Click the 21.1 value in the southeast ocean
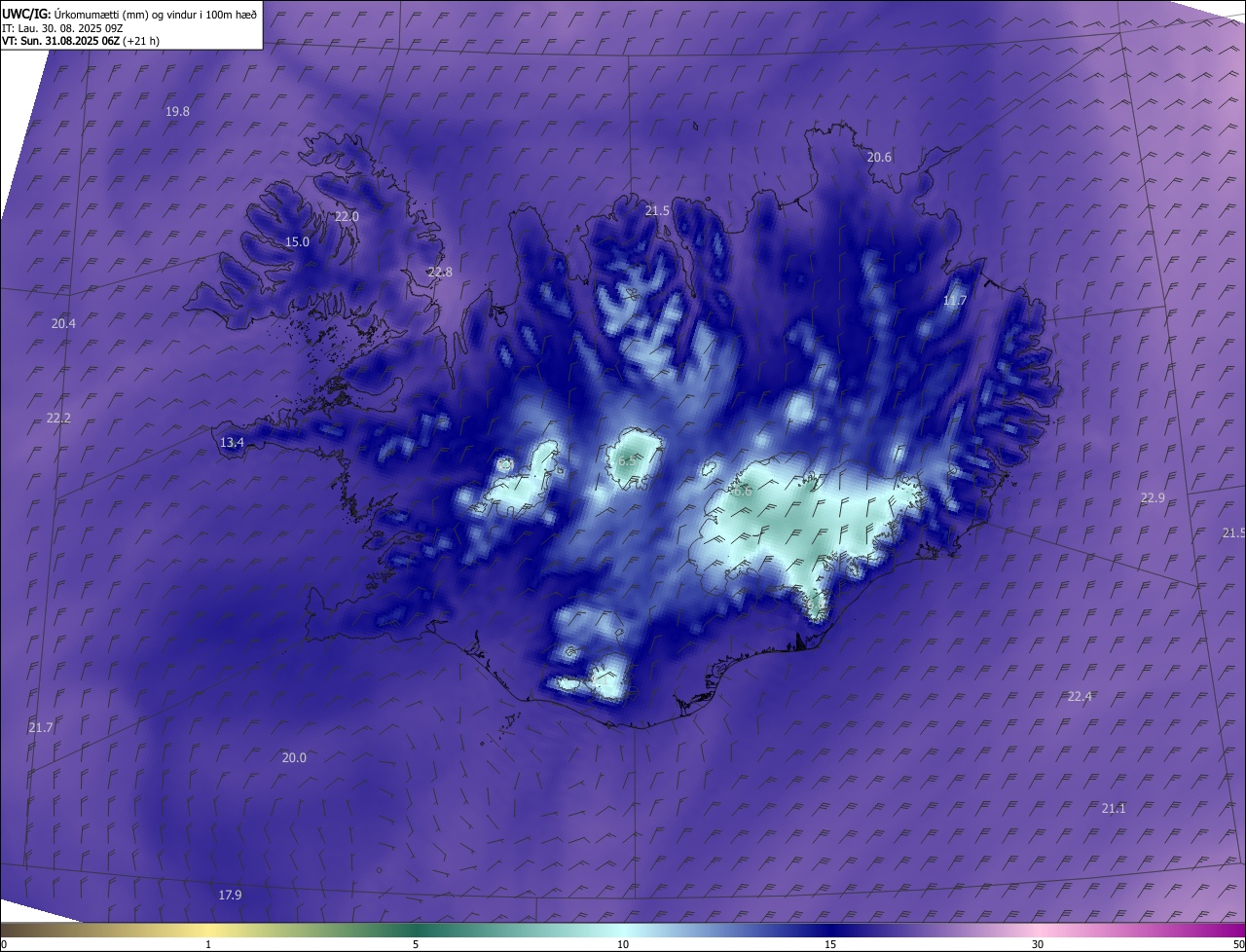This screenshot has width=1246, height=952. (x=1114, y=809)
